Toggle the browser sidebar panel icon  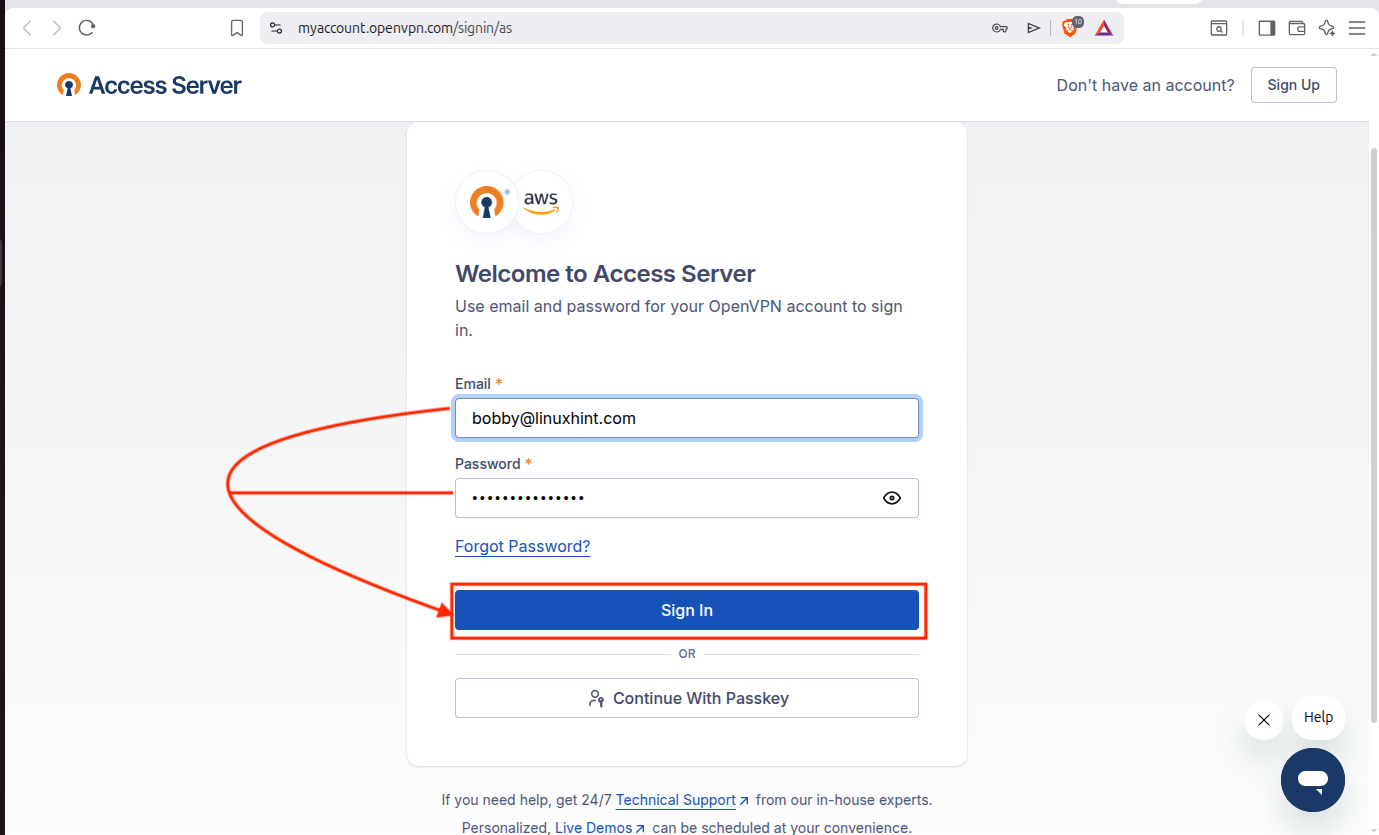[x=1266, y=28]
